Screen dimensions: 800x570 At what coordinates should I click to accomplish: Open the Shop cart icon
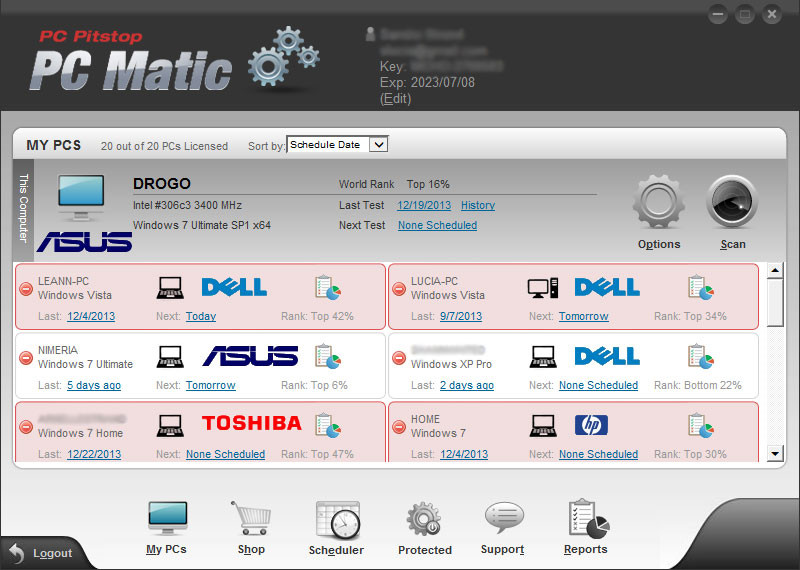pos(251,517)
